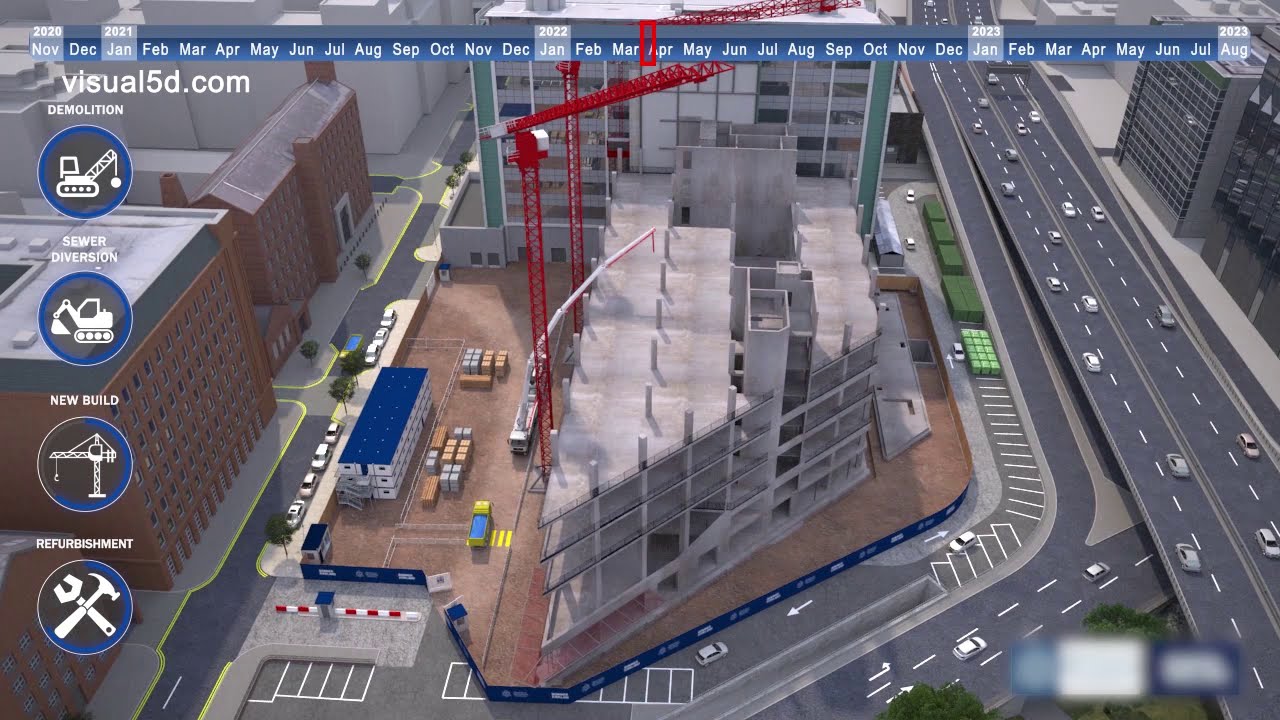Jump to Mar 2022 on the timeline
Screen dimensions: 1280x720
[626, 50]
